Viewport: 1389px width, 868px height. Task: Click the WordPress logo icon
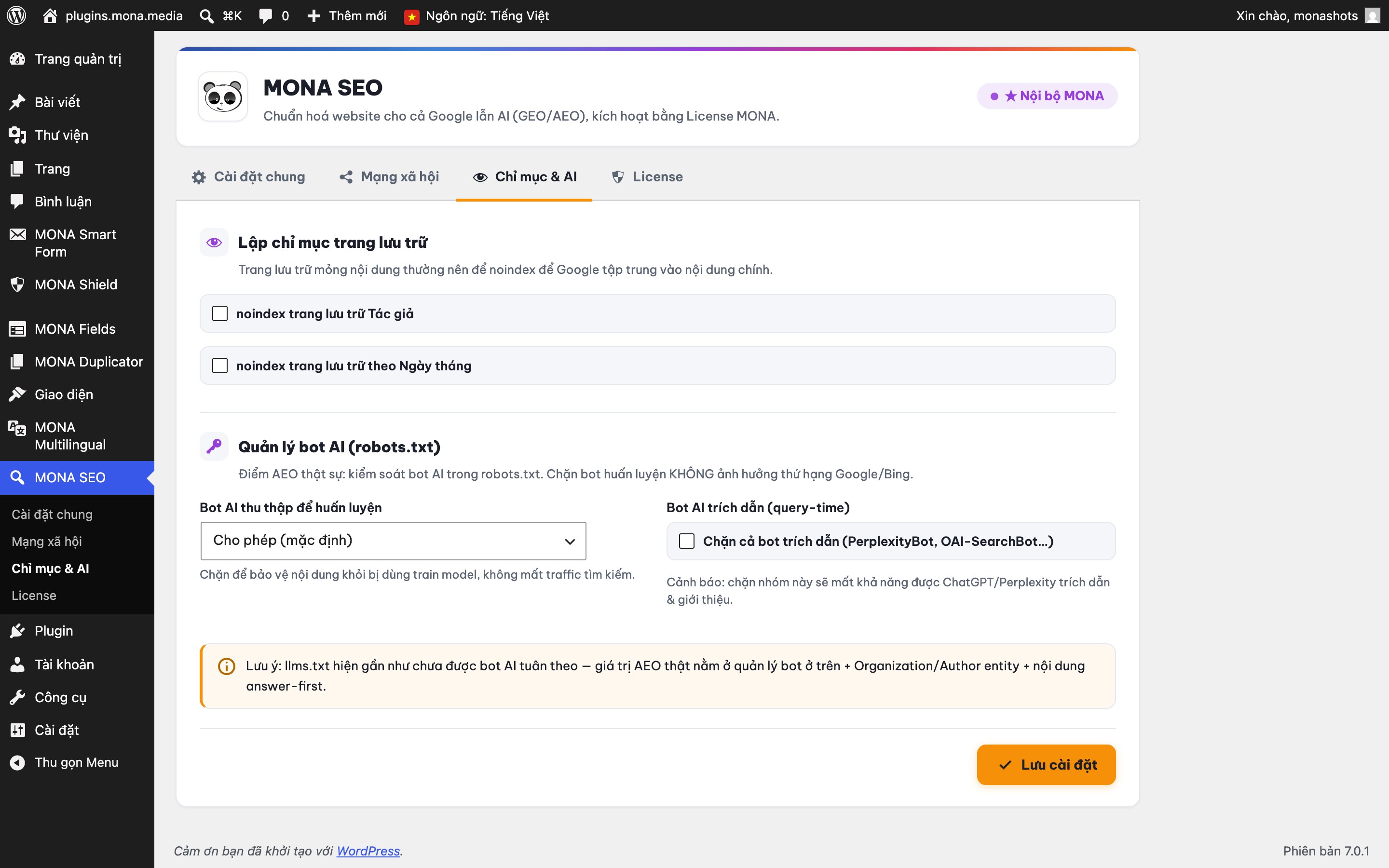click(x=17, y=15)
